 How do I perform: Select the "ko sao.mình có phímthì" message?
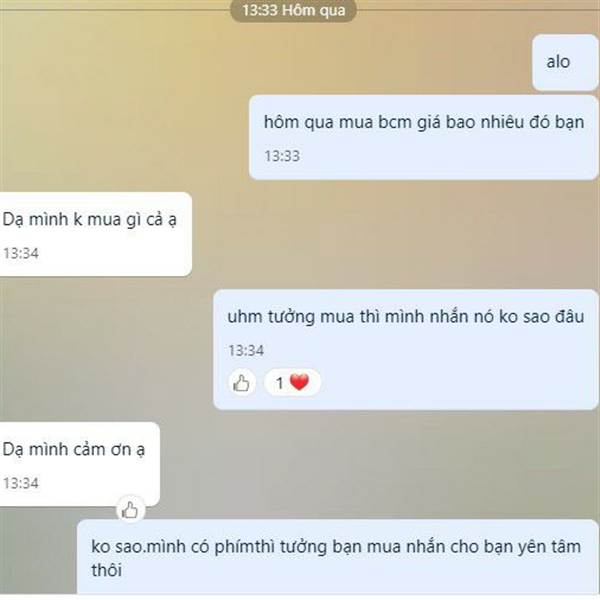tap(338, 557)
